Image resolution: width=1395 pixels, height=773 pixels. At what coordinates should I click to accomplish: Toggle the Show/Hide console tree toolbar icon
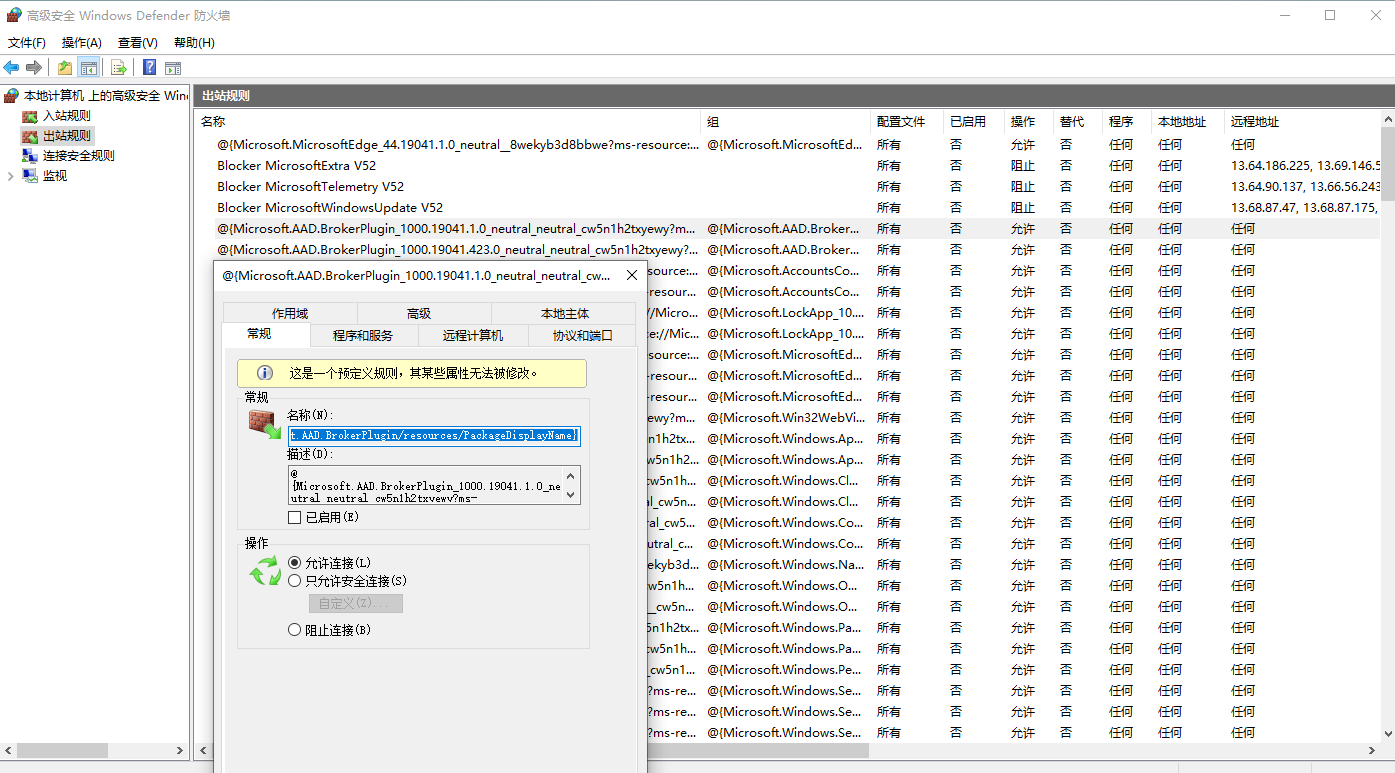(89, 68)
